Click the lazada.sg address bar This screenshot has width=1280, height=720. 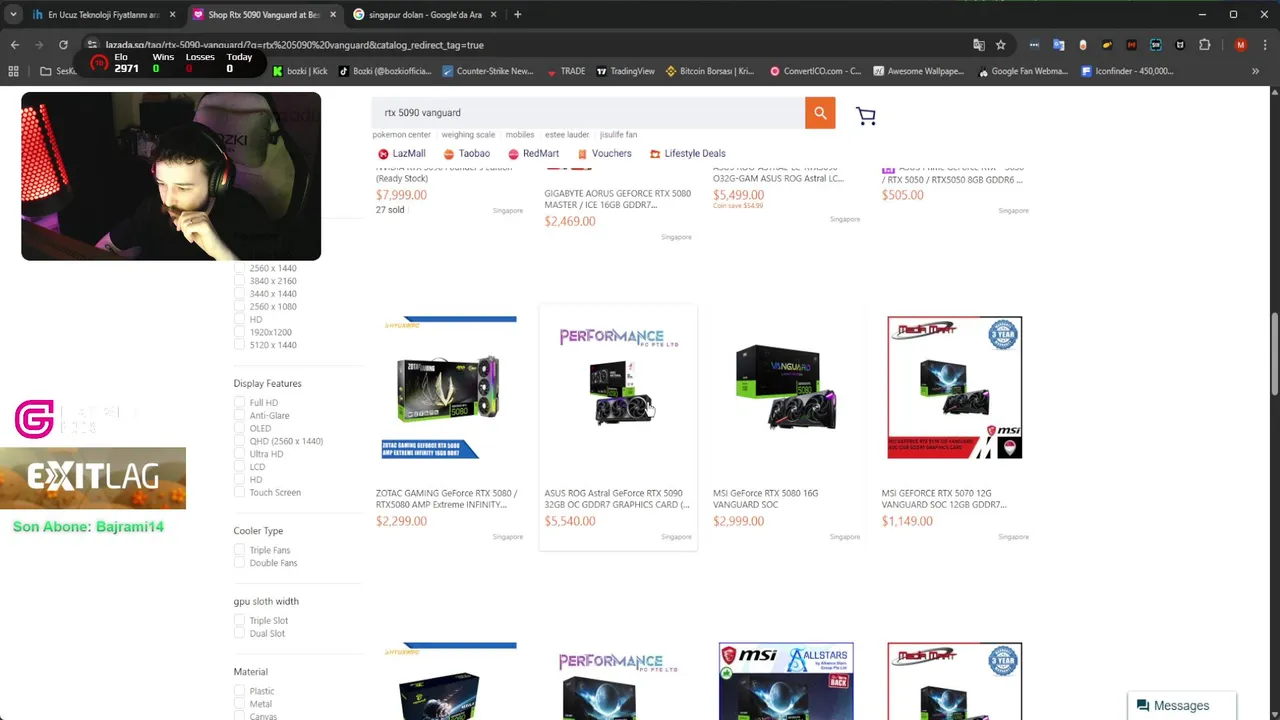(520, 45)
